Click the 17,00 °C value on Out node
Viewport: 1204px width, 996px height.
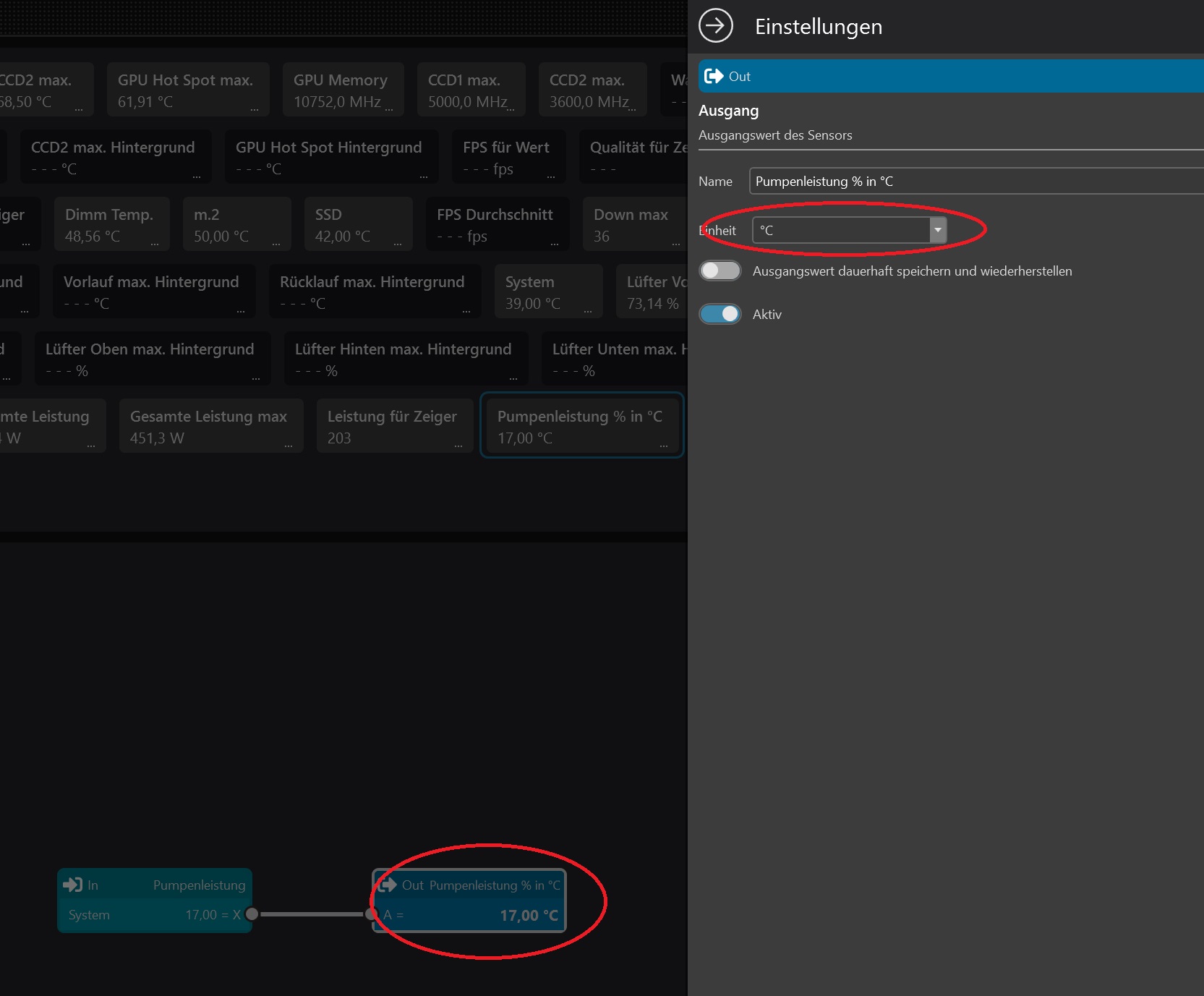(529, 915)
